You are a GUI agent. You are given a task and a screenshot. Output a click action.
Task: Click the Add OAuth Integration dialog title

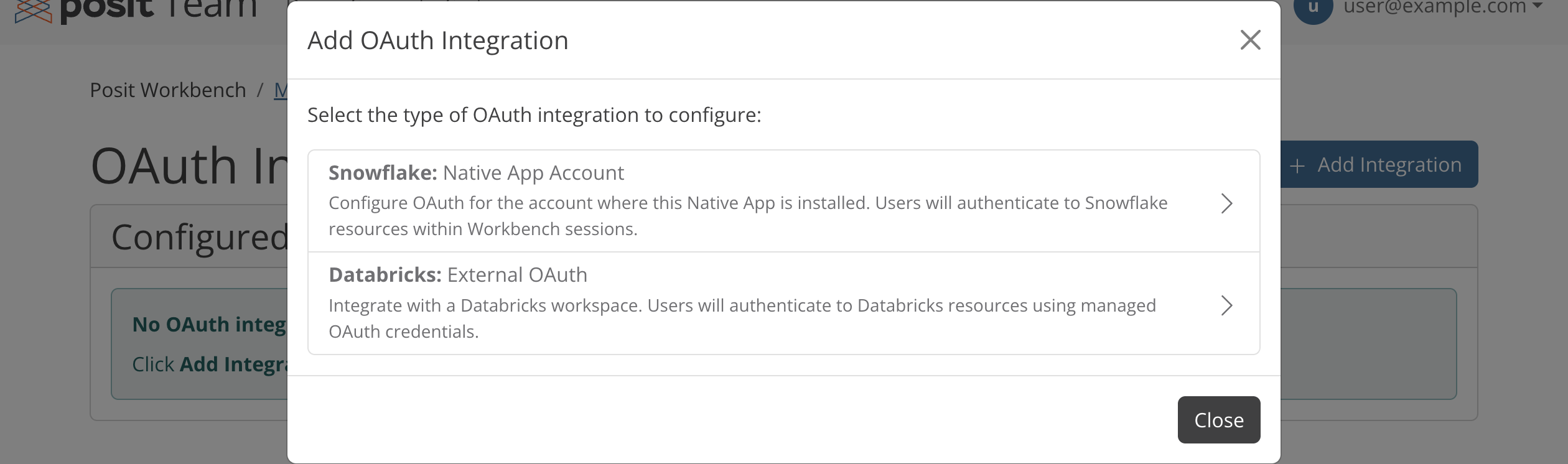point(437,40)
